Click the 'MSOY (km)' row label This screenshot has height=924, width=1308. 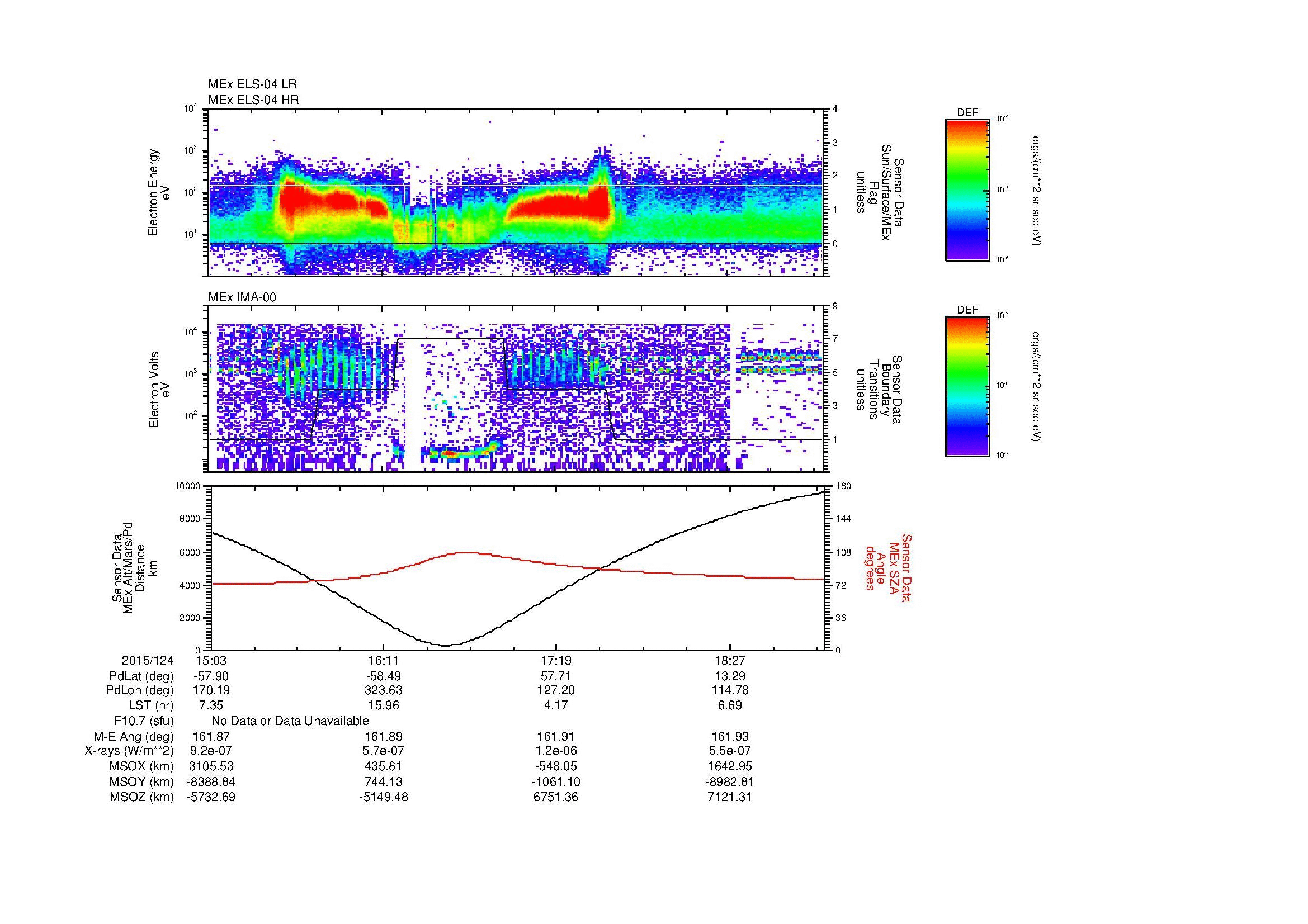click(x=142, y=781)
